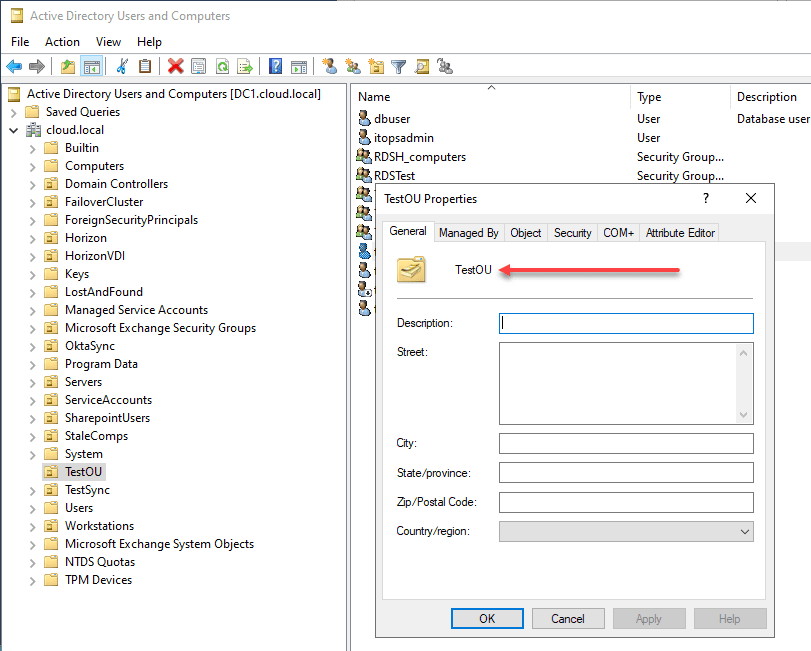Switch to the Object tab
The width and height of the screenshot is (811, 651).
[525, 233]
